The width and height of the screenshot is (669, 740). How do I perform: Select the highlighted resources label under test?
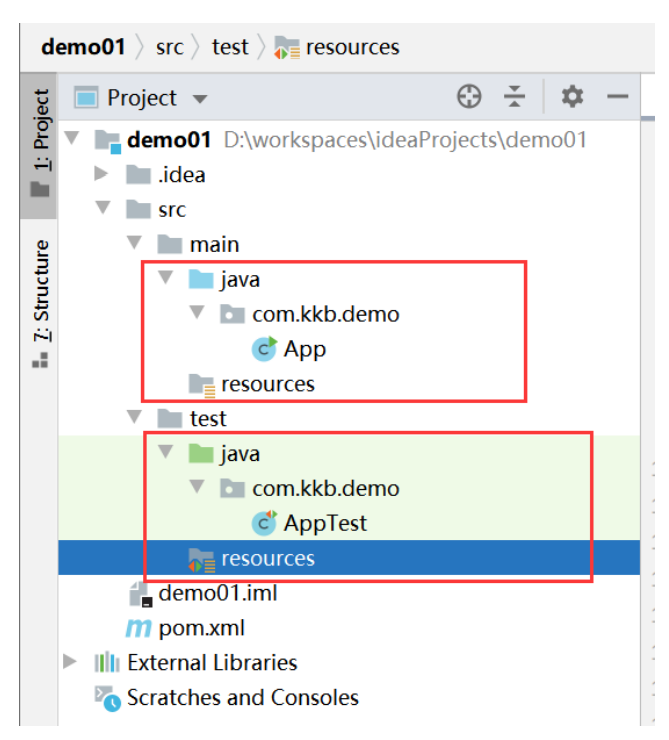pos(268,558)
